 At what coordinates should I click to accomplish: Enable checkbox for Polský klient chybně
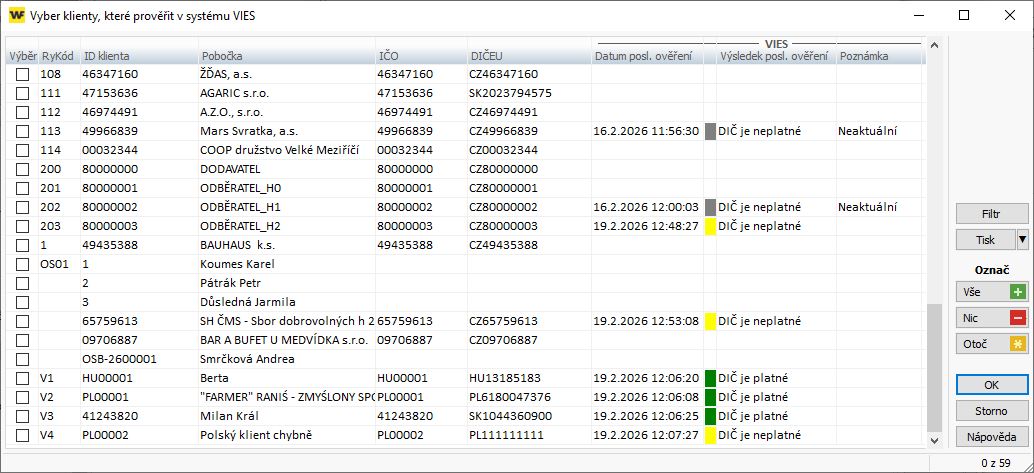click(x=22, y=435)
